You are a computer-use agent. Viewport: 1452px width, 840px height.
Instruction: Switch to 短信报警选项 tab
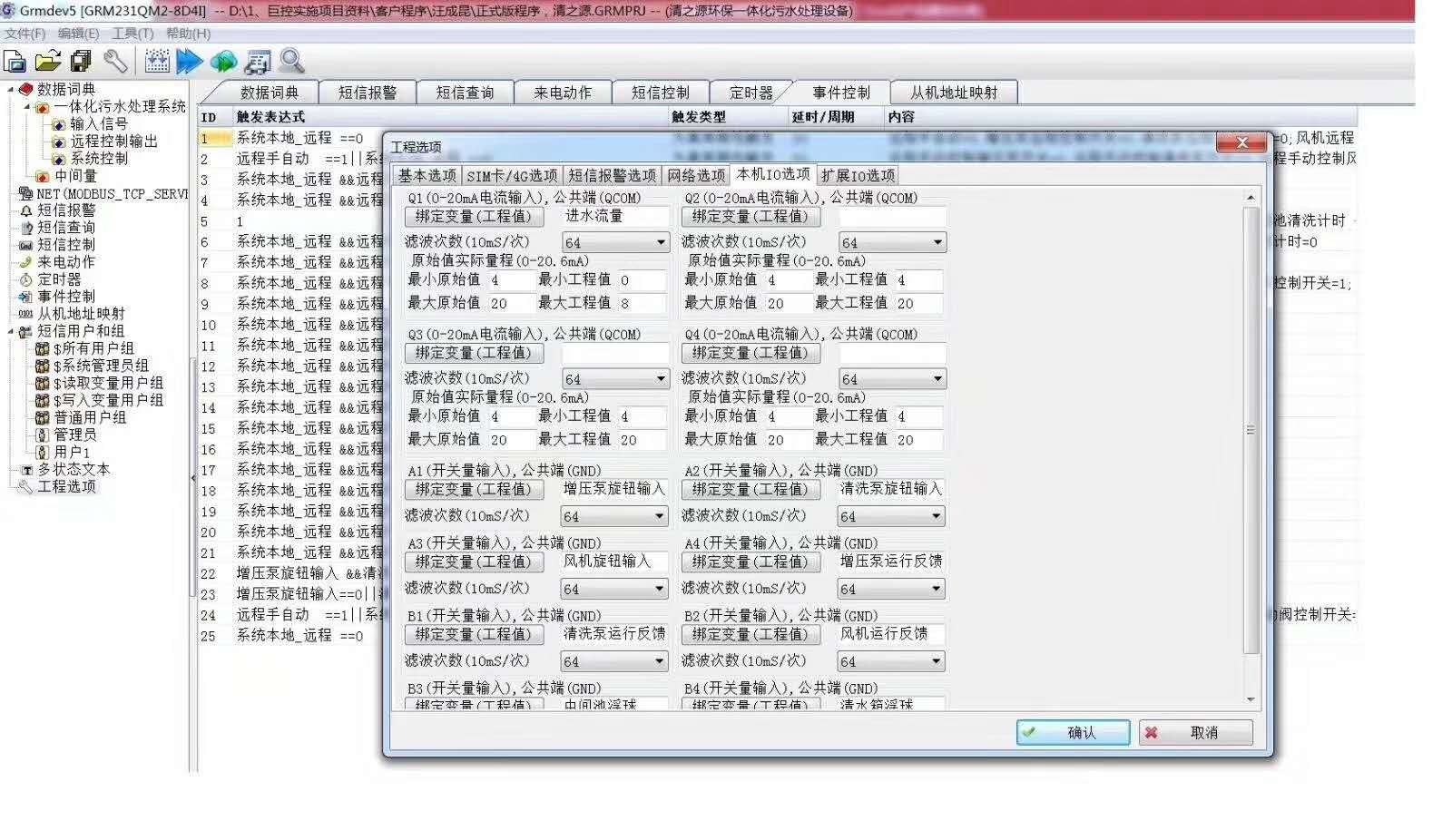tap(612, 175)
